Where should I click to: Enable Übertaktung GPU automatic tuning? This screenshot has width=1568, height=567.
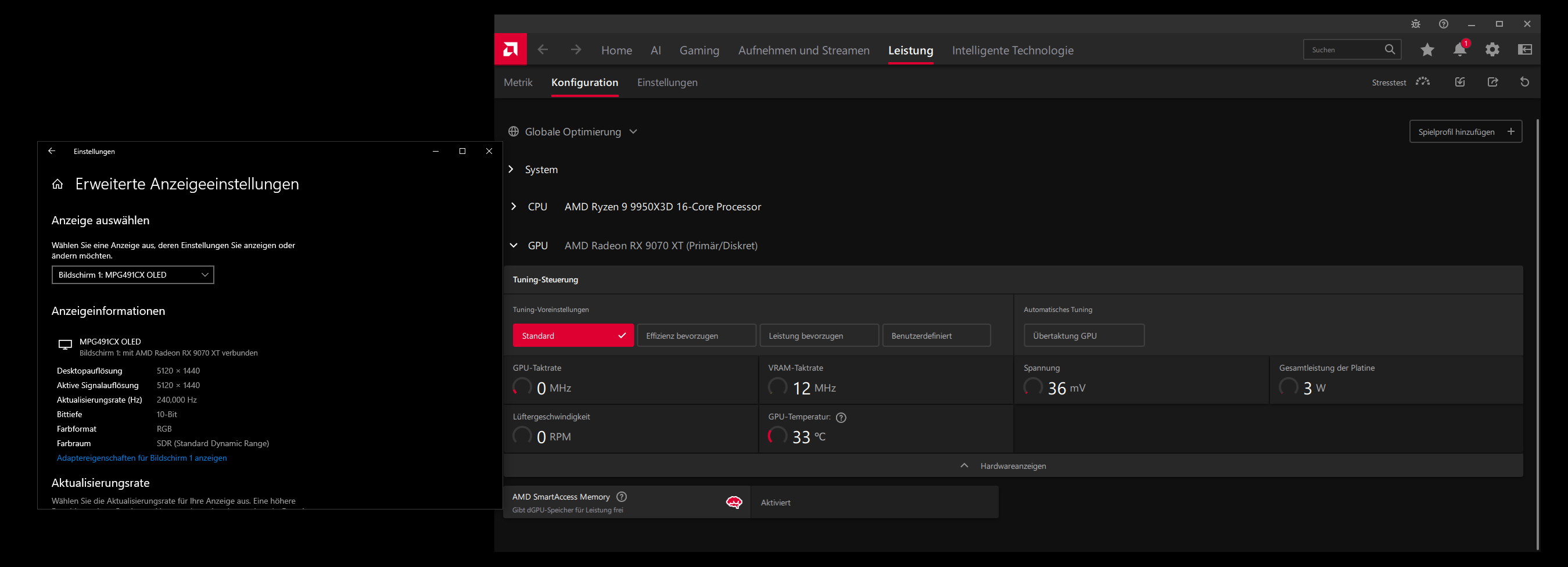pos(1084,335)
